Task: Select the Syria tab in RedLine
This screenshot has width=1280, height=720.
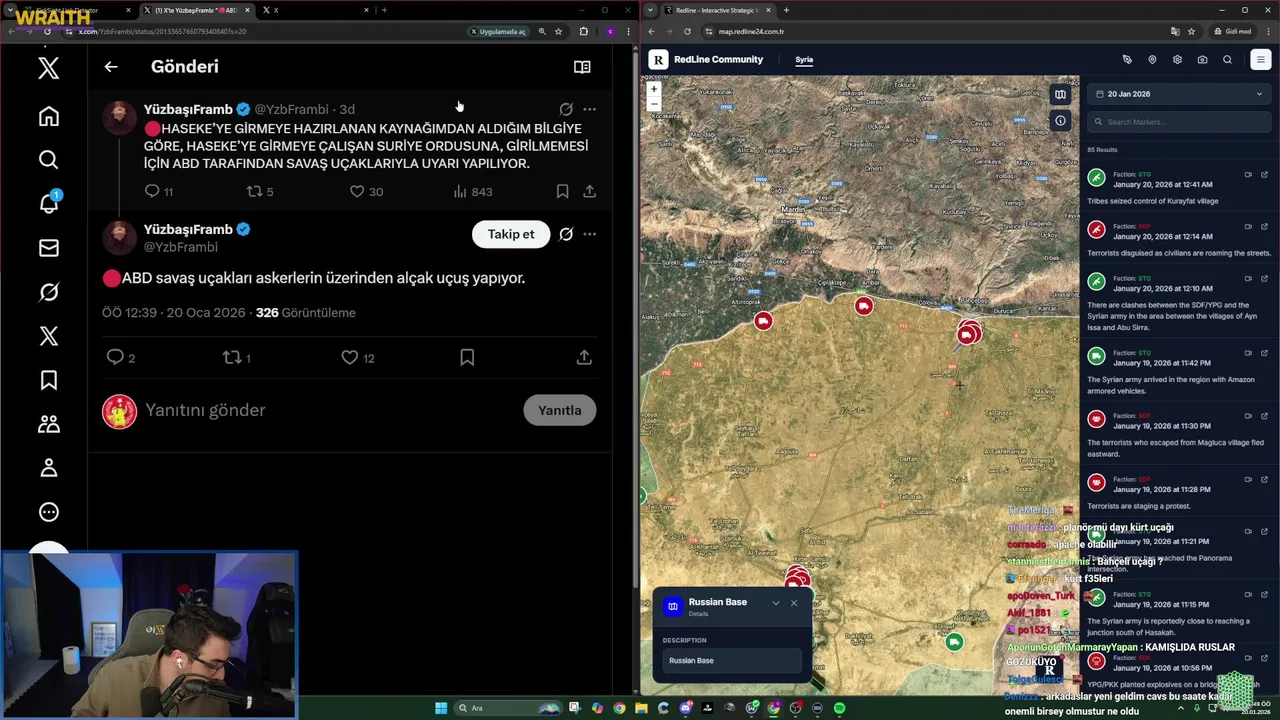Action: tap(804, 60)
